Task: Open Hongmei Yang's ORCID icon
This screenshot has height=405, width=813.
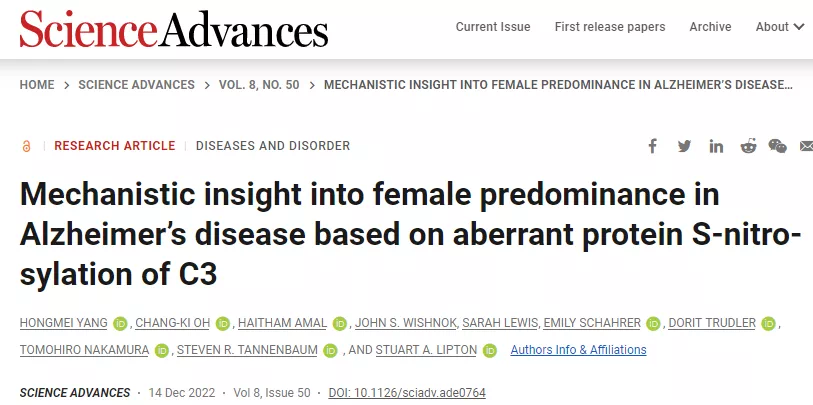Action: [x=120, y=323]
